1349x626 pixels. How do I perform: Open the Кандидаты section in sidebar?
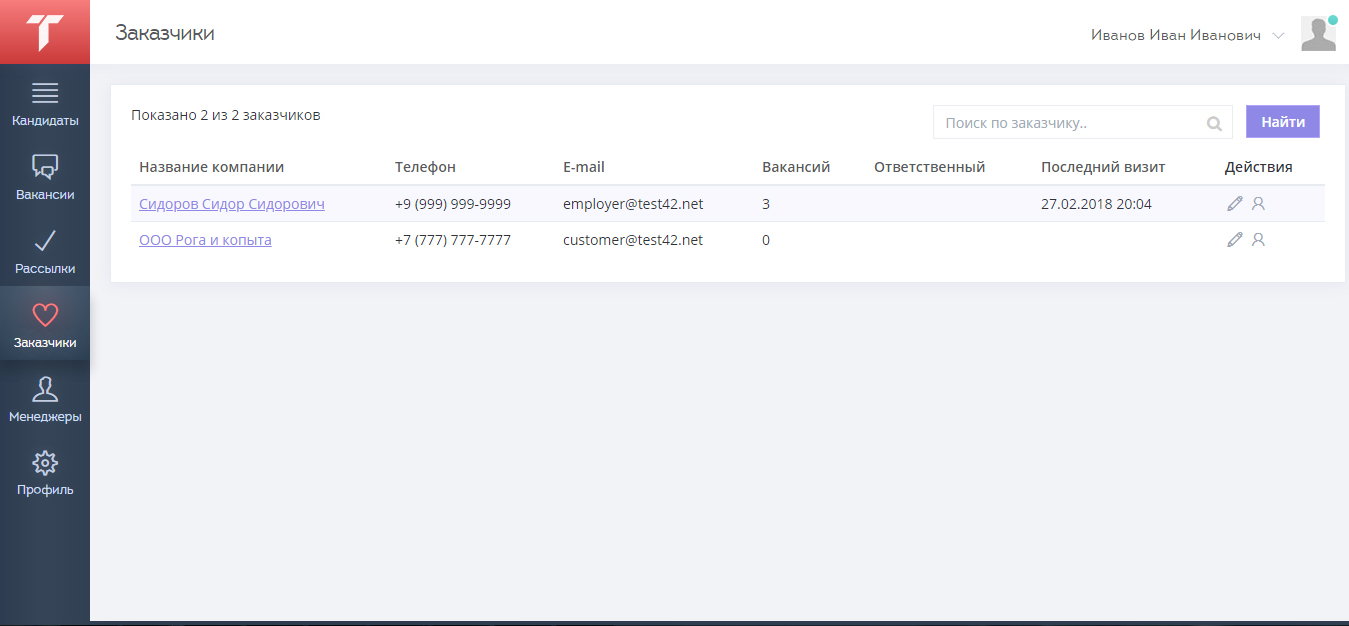point(45,104)
